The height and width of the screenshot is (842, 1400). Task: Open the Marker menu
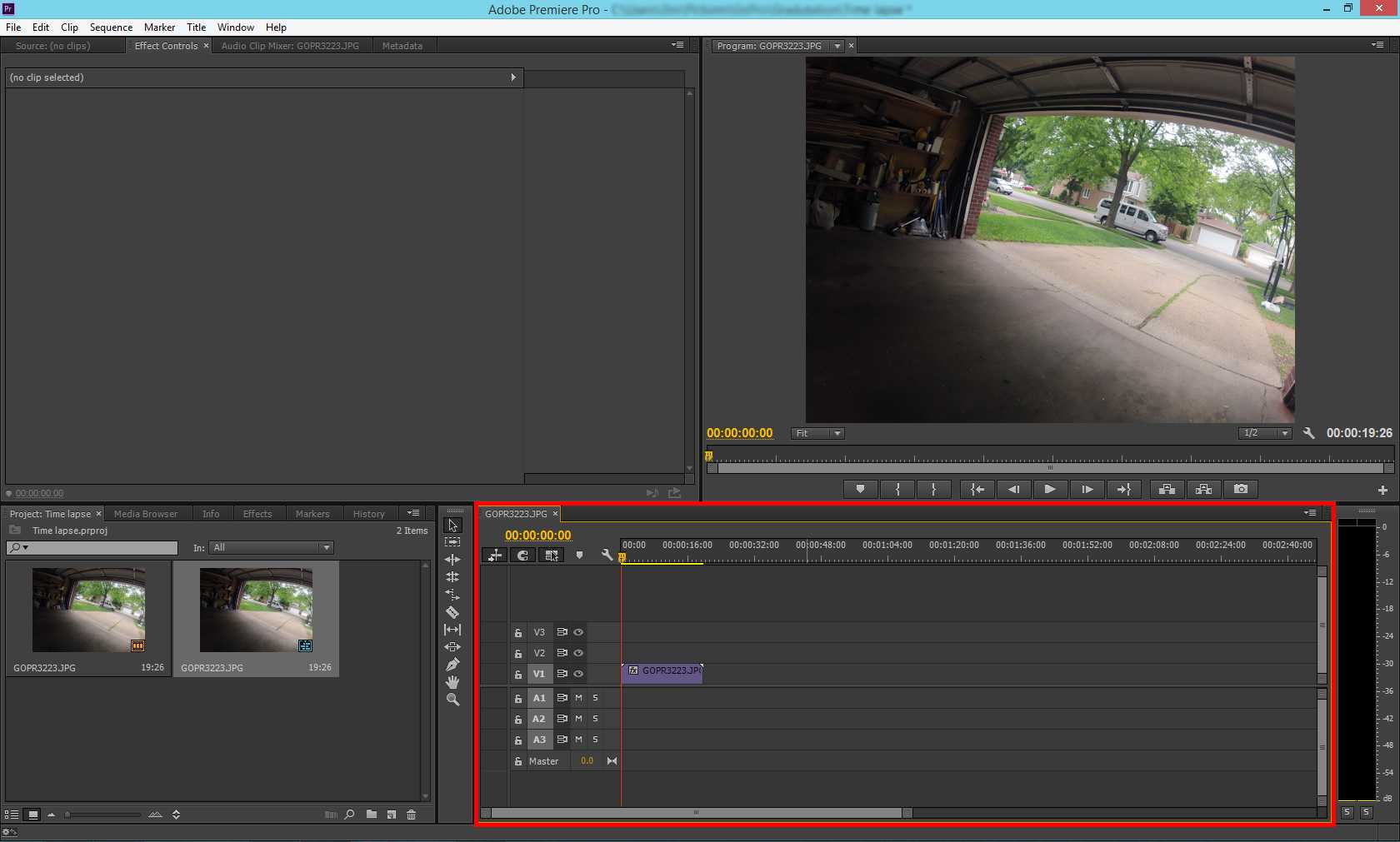(159, 27)
